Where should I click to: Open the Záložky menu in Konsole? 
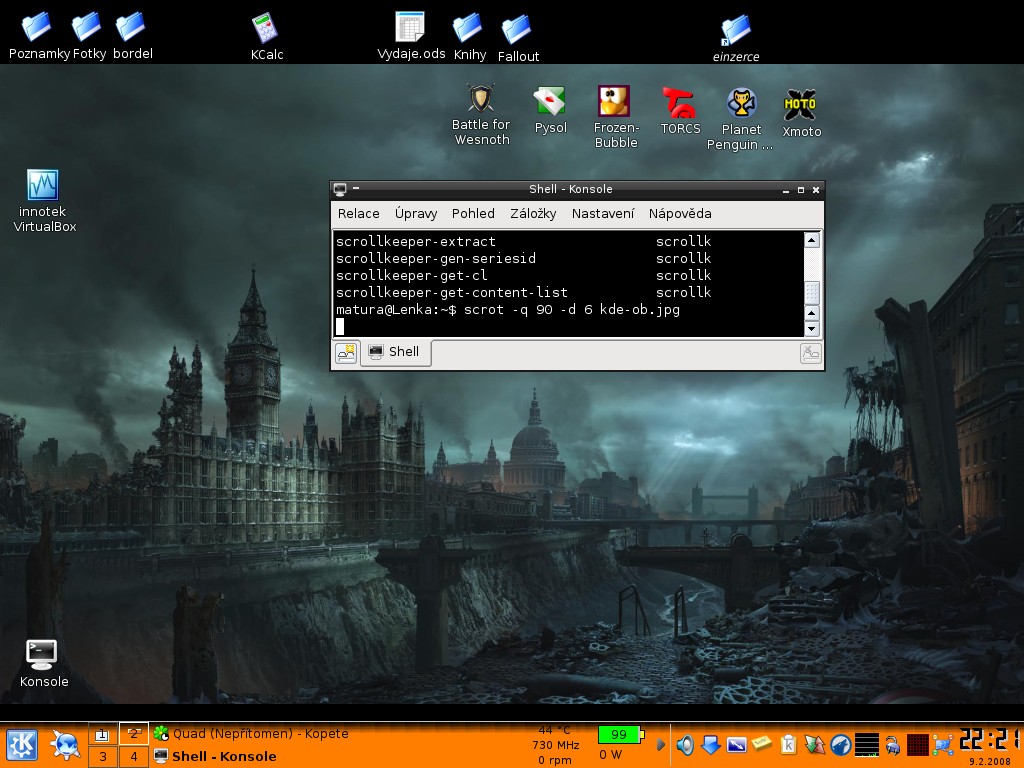click(x=533, y=214)
